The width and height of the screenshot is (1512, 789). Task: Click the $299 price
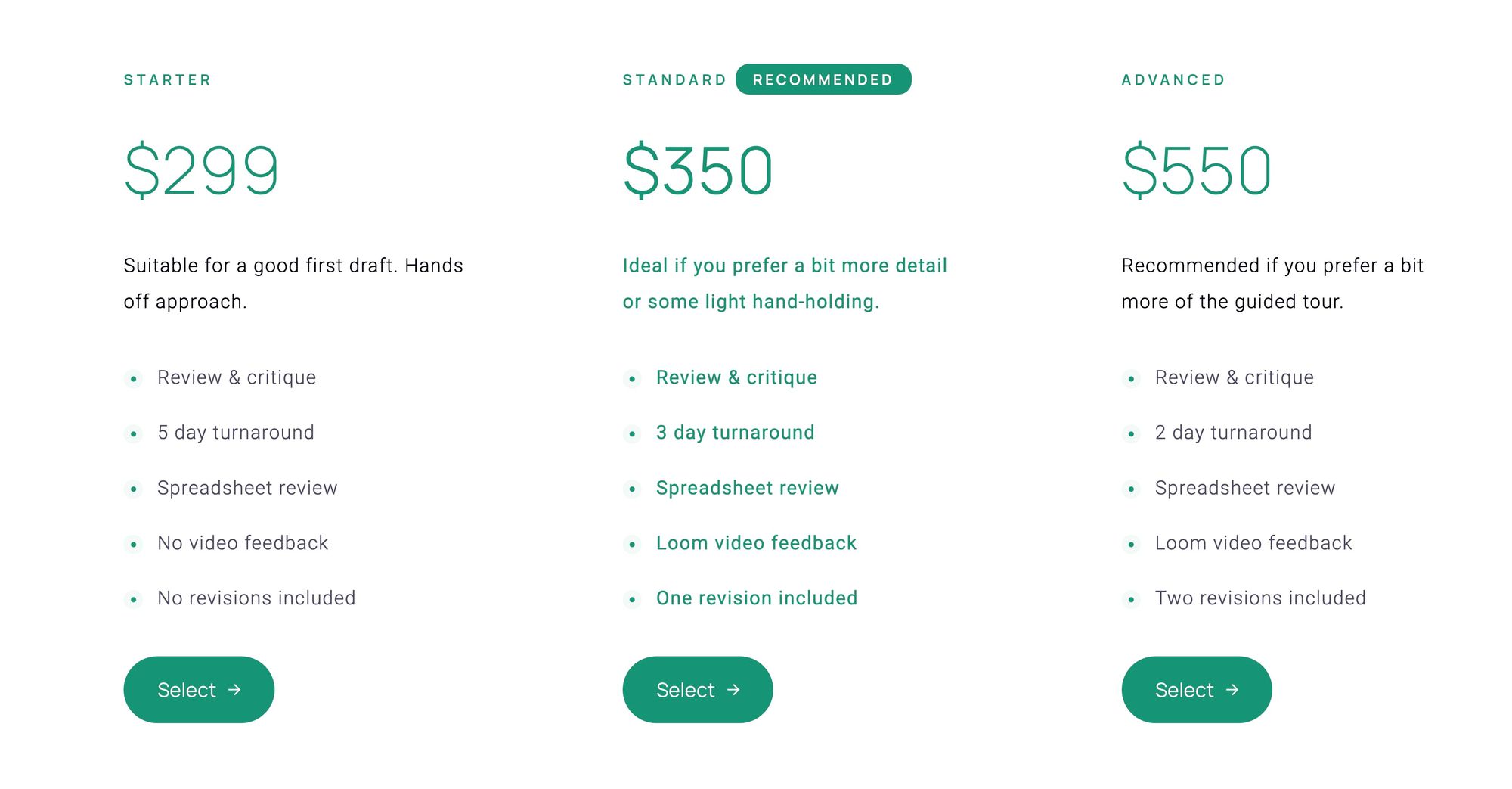(x=202, y=170)
